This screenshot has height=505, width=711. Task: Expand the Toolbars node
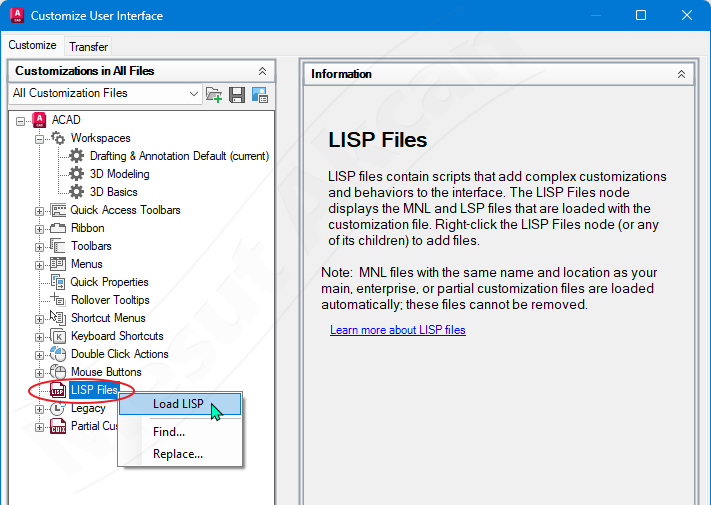tap(39, 248)
